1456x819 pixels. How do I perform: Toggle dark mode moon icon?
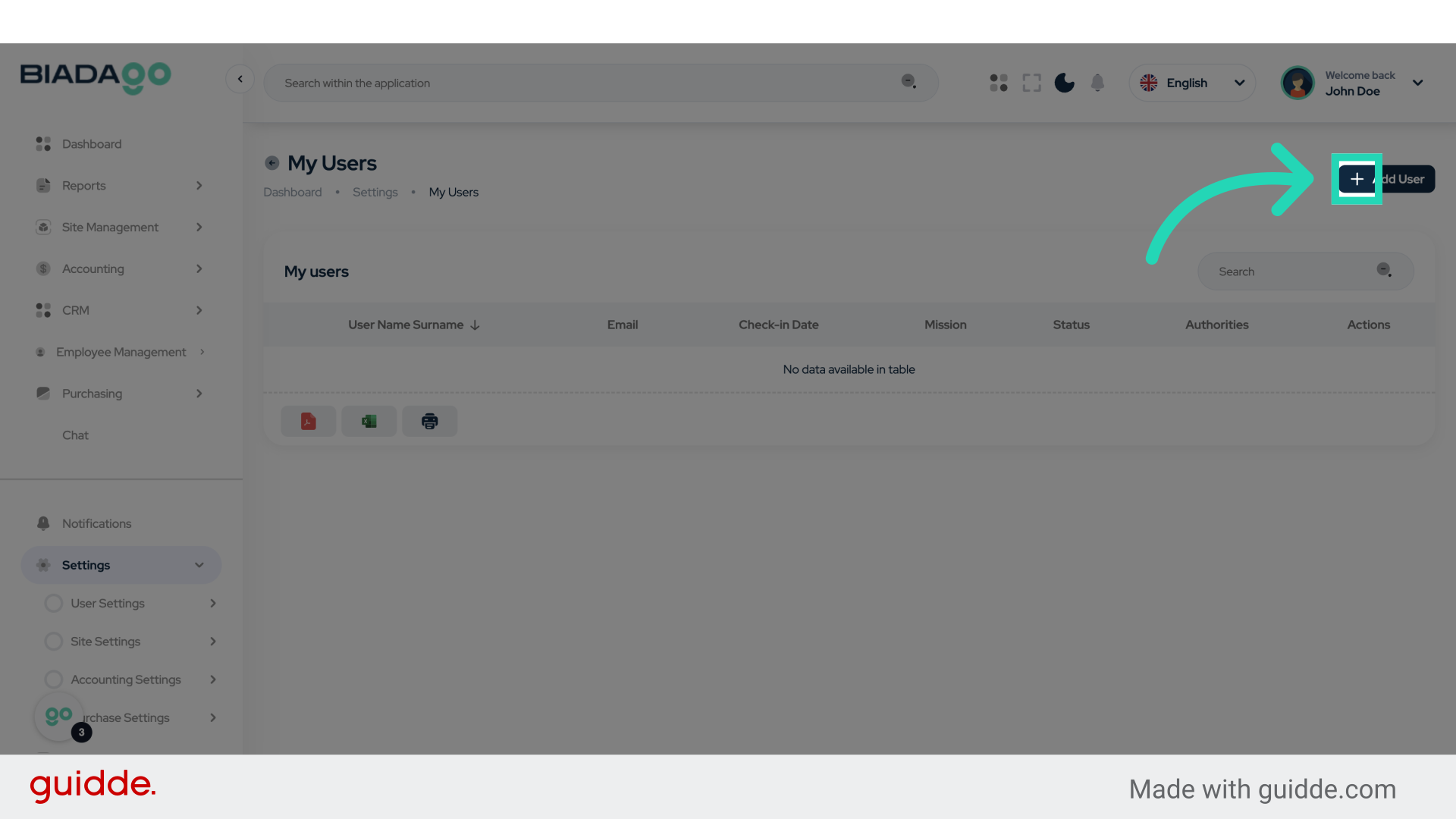[1064, 83]
